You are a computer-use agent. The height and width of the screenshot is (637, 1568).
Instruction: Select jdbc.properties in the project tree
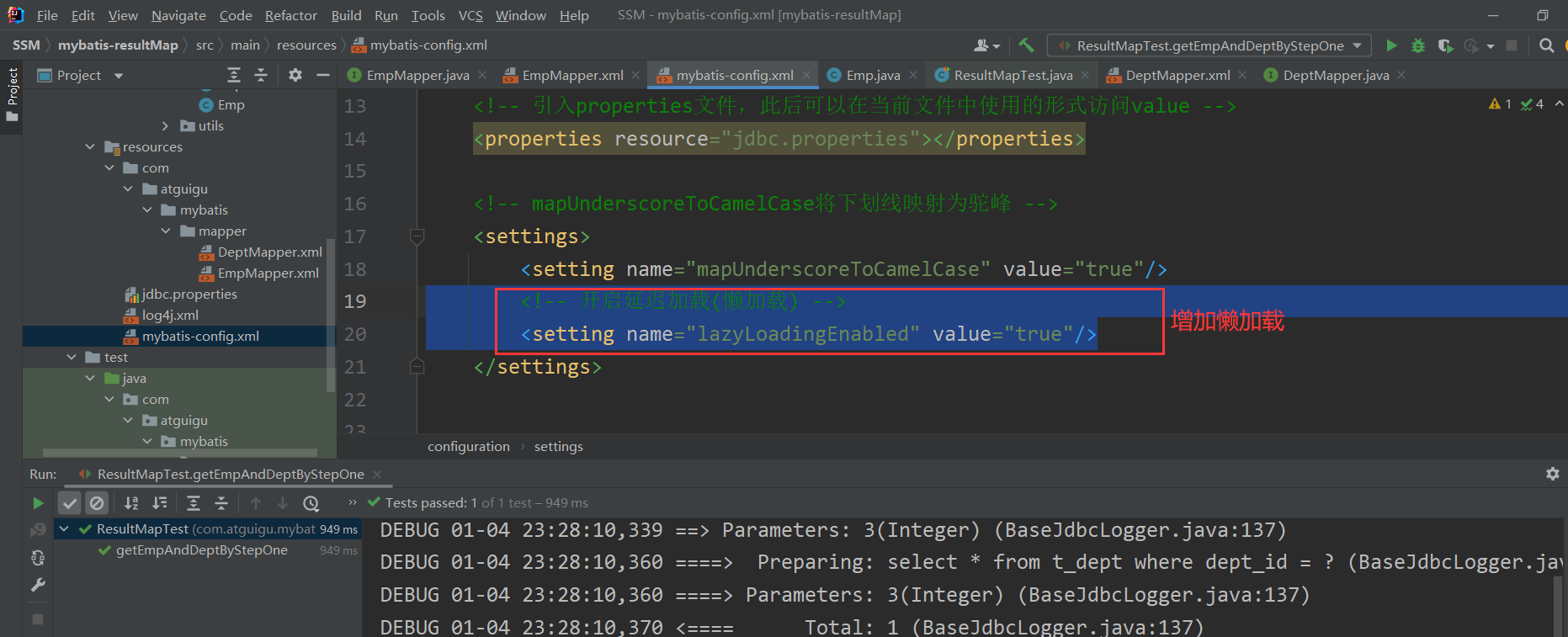pyautogui.click(x=189, y=294)
